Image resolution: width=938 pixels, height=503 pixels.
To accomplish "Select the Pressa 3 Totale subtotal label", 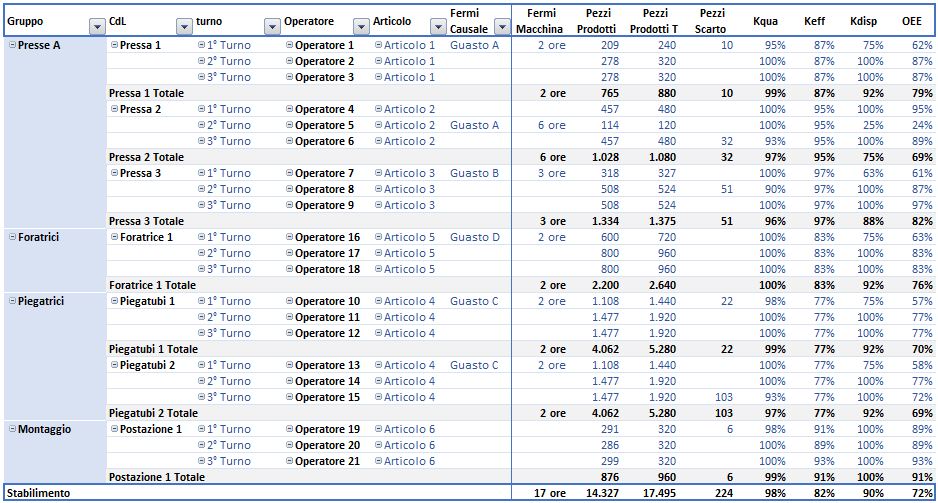I will tap(146, 221).
